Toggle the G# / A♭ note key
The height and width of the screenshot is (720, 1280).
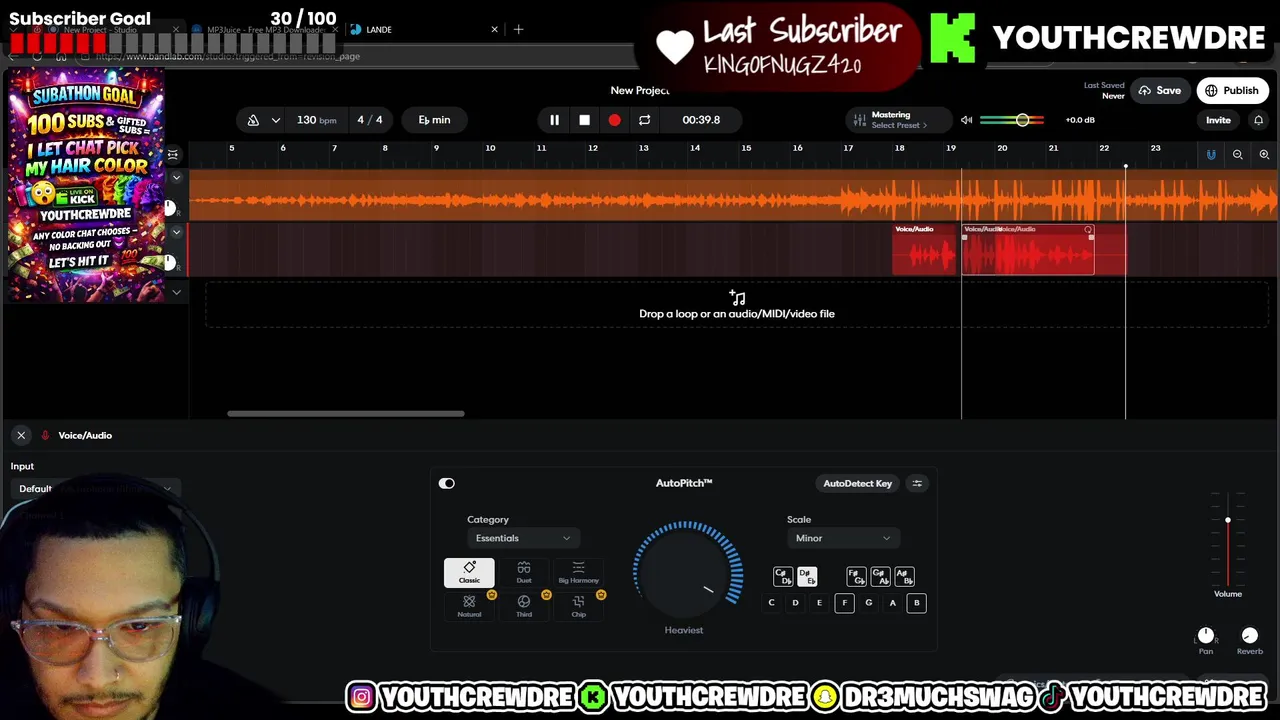point(880,577)
